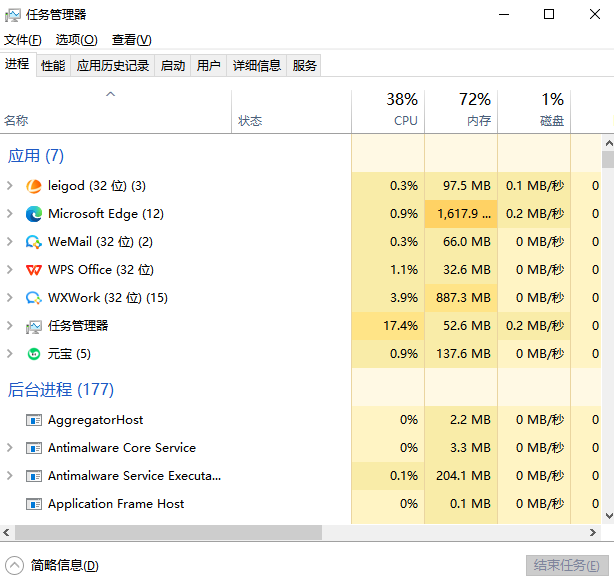Click the 简略信息(D) link

pyautogui.click(x=65, y=566)
